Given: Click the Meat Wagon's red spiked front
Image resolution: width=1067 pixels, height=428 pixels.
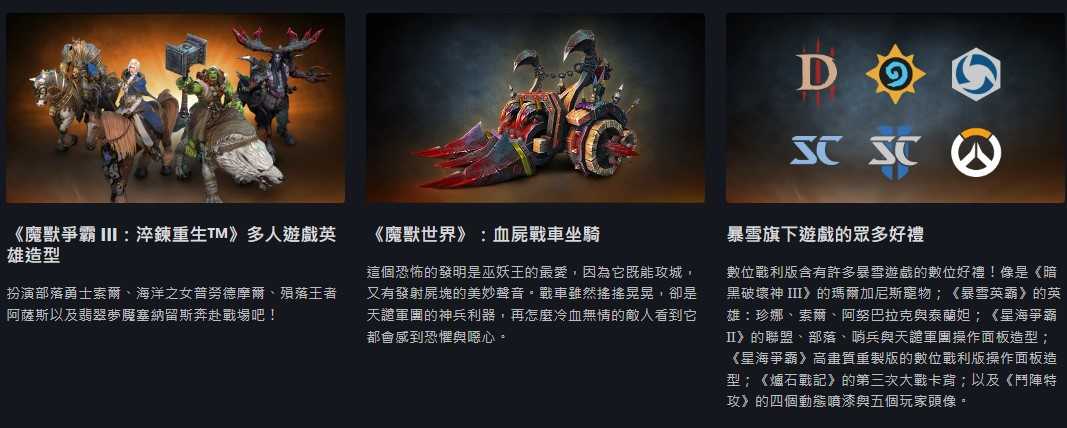Looking at the screenshot, I should pos(470,157).
